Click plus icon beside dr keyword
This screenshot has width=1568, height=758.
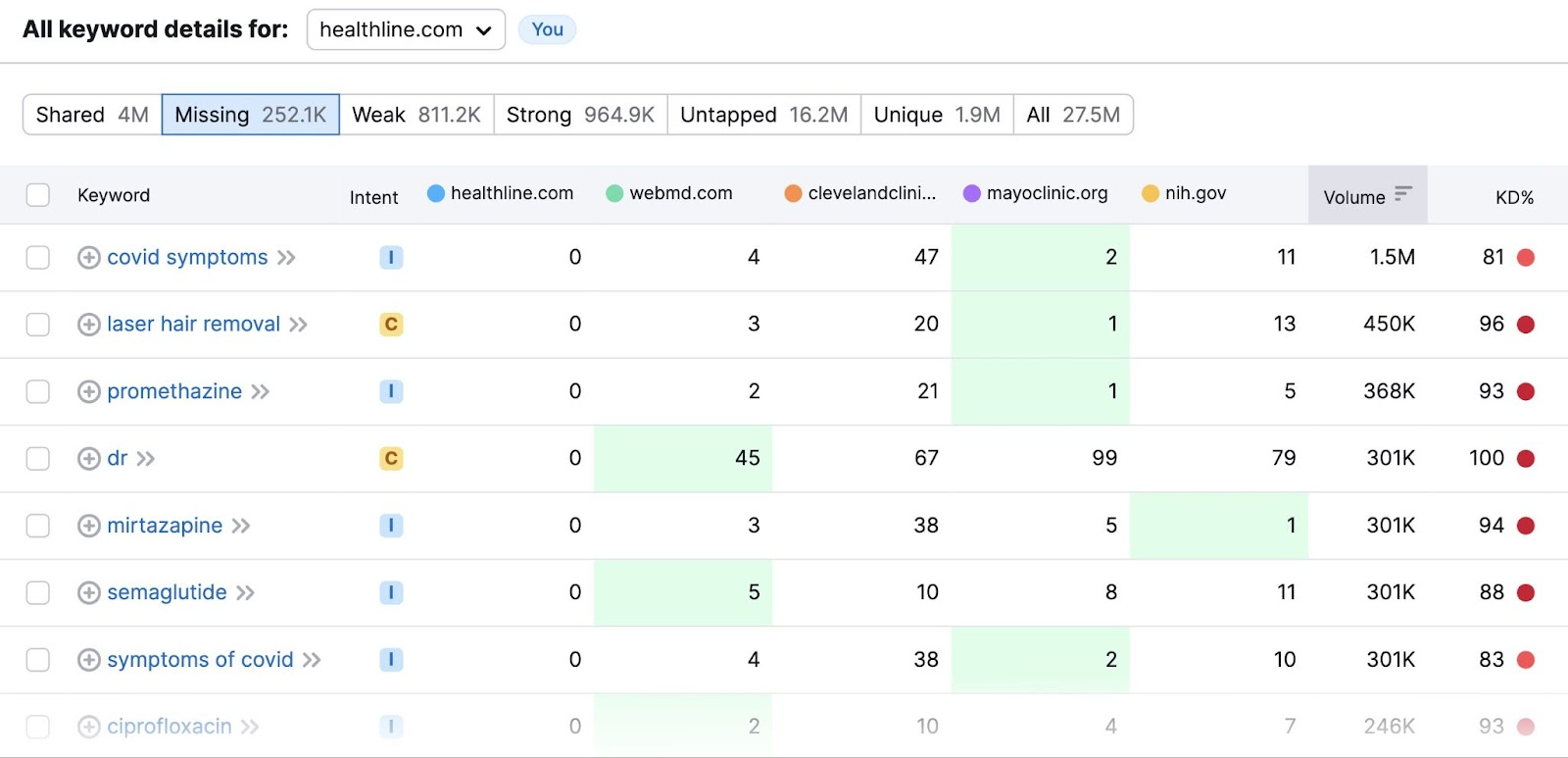pyautogui.click(x=89, y=458)
